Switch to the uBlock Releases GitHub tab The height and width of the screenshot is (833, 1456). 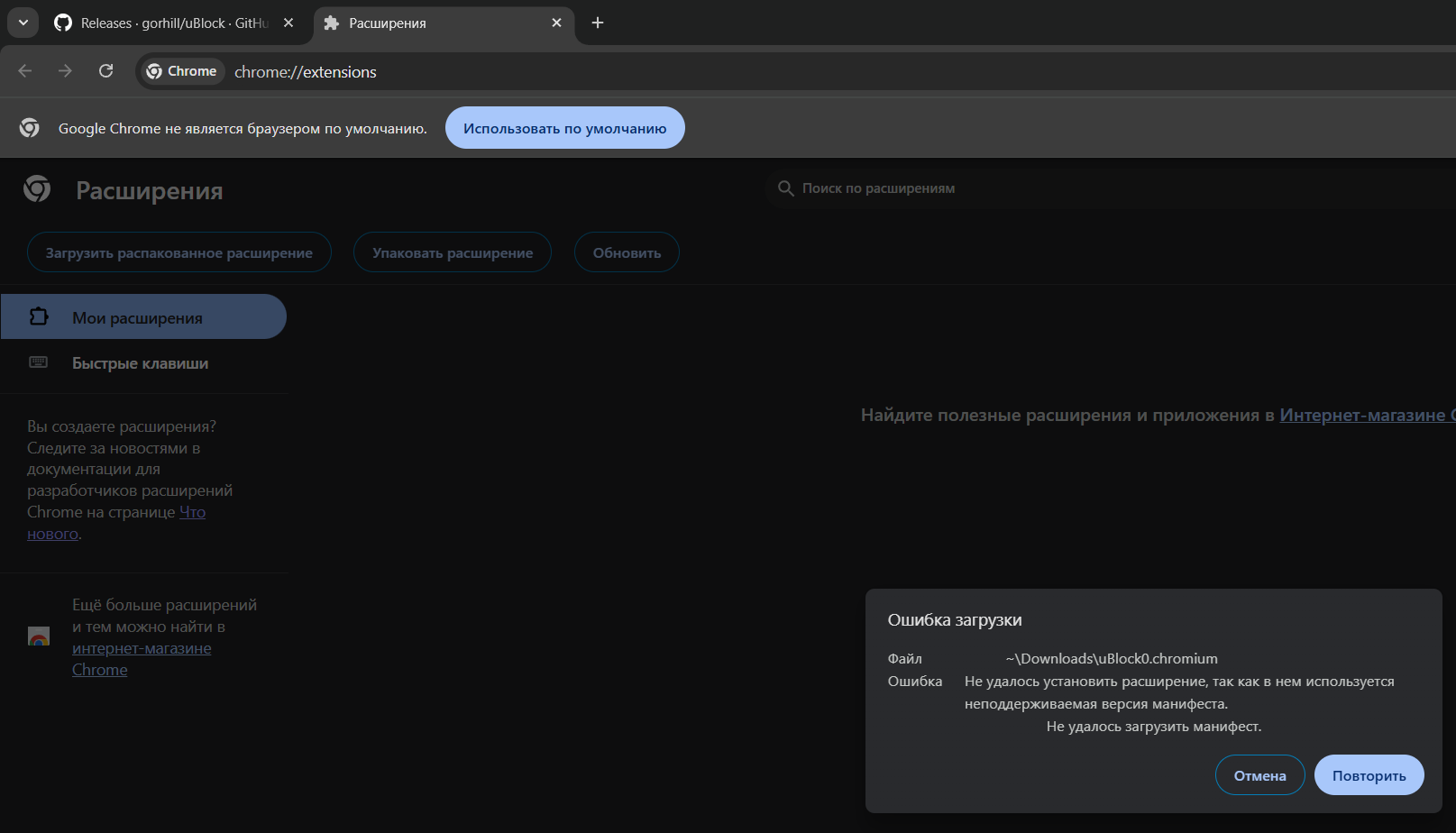coord(175,23)
